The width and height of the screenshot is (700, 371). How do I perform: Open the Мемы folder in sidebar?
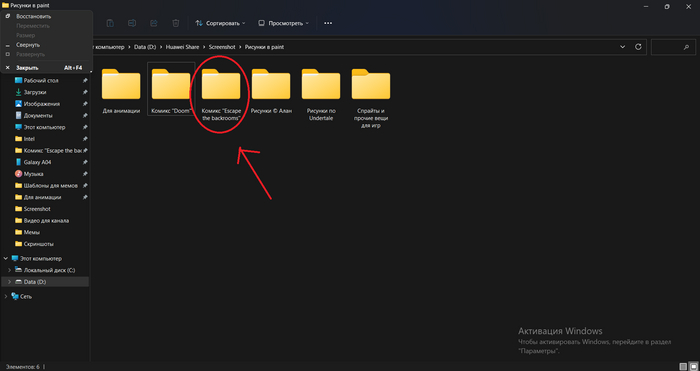tap(32, 232)
